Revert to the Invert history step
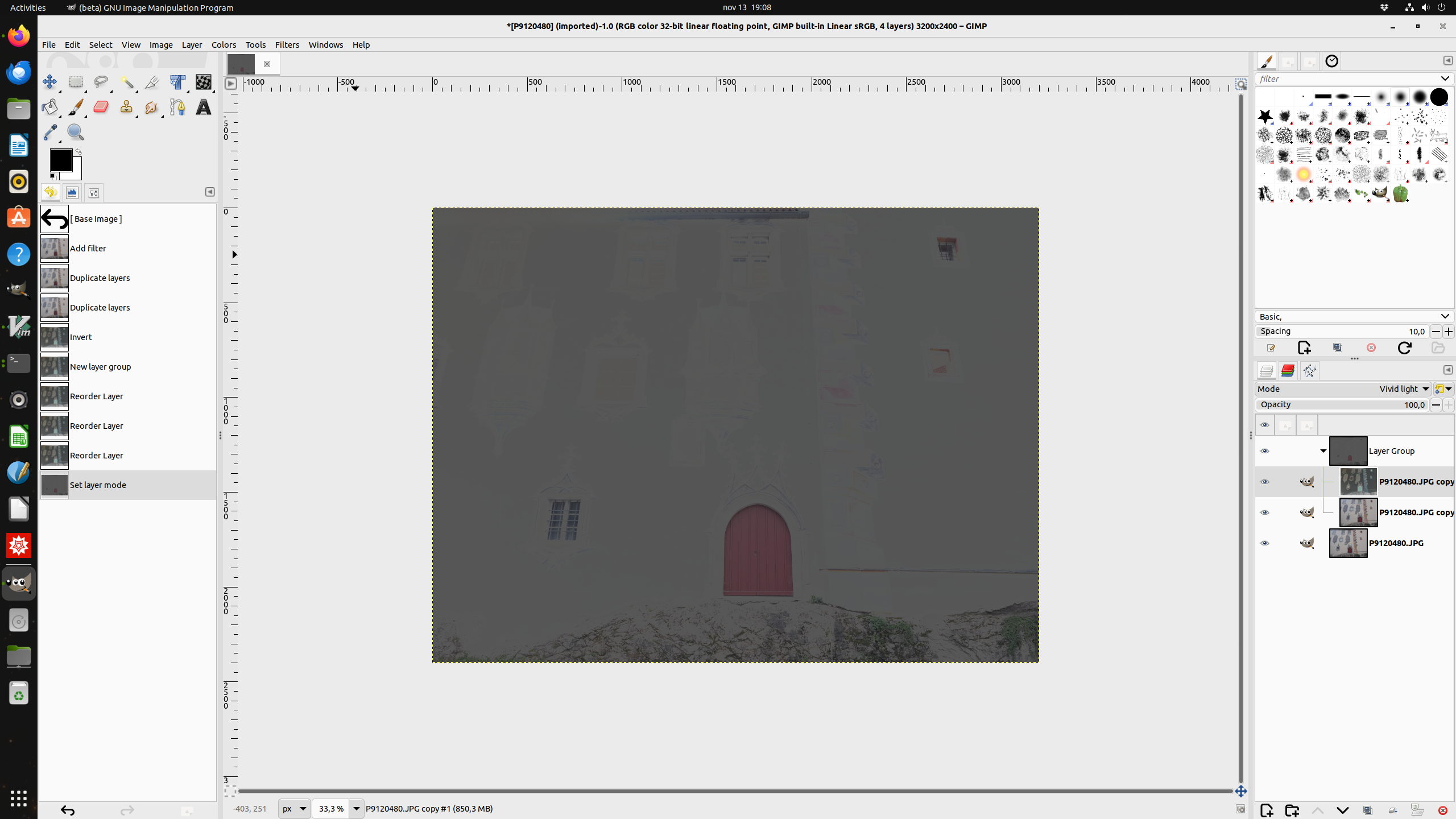 coord(81,337)
